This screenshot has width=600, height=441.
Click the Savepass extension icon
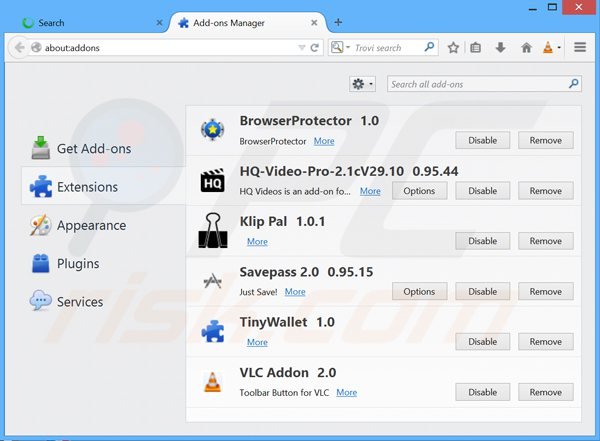click(x=212, y=281)
